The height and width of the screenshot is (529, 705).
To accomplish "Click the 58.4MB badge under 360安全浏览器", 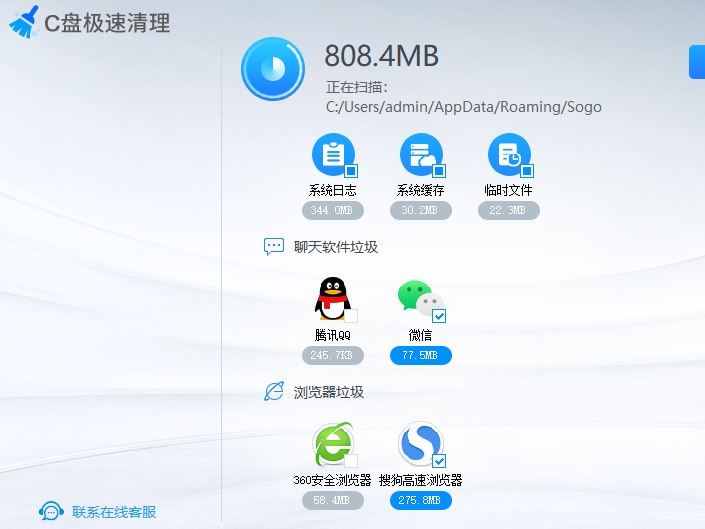I will 333,501.
